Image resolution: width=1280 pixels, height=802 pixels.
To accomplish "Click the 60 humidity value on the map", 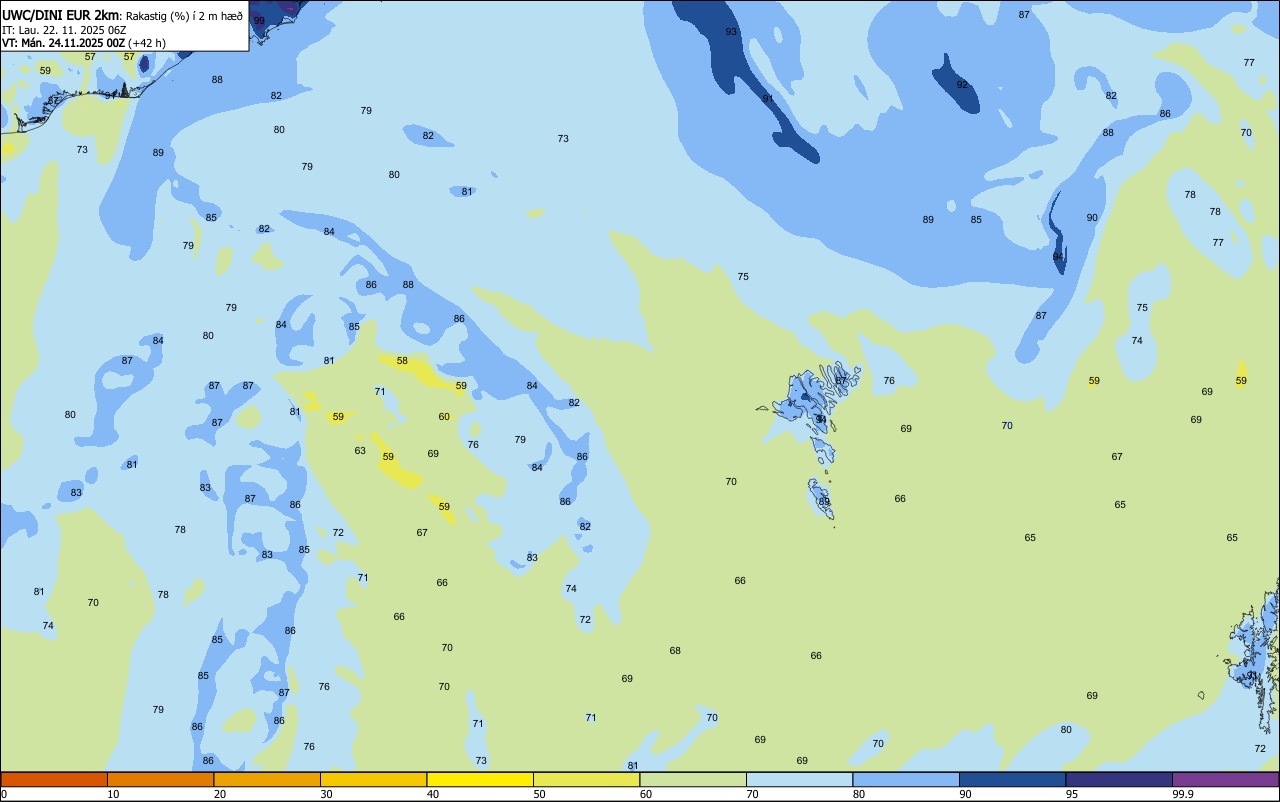I will click(444, 417).
